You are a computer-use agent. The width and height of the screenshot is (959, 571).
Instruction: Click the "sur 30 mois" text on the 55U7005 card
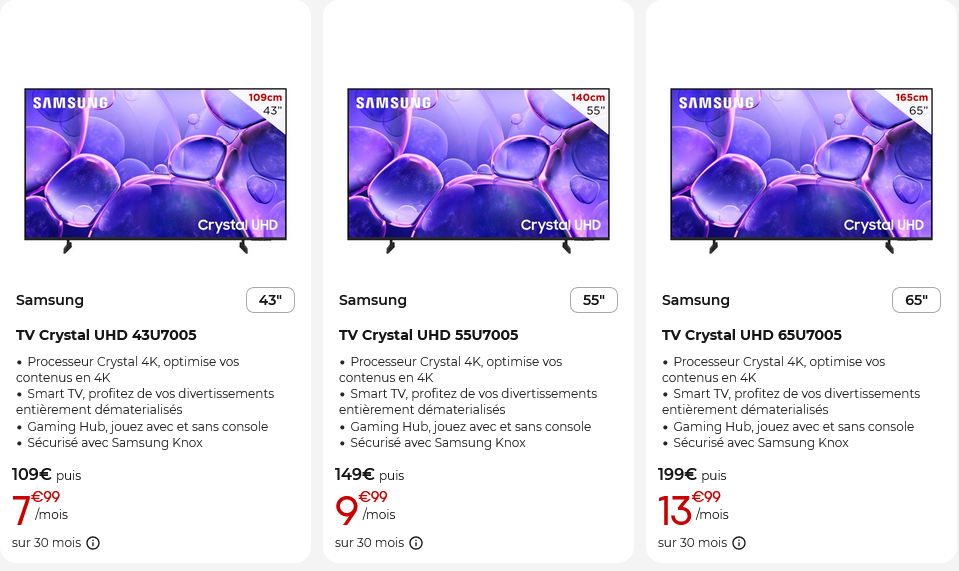[369, 543]
